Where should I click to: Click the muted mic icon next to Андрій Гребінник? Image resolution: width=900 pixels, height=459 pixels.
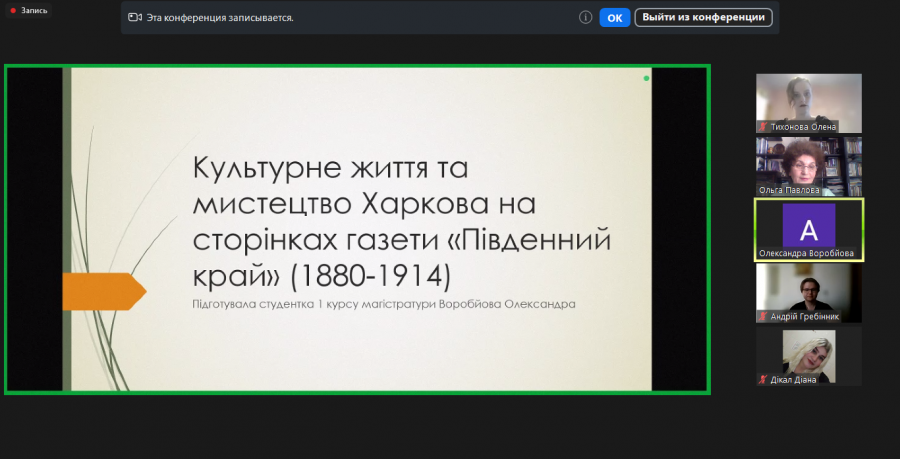point(763,316)
